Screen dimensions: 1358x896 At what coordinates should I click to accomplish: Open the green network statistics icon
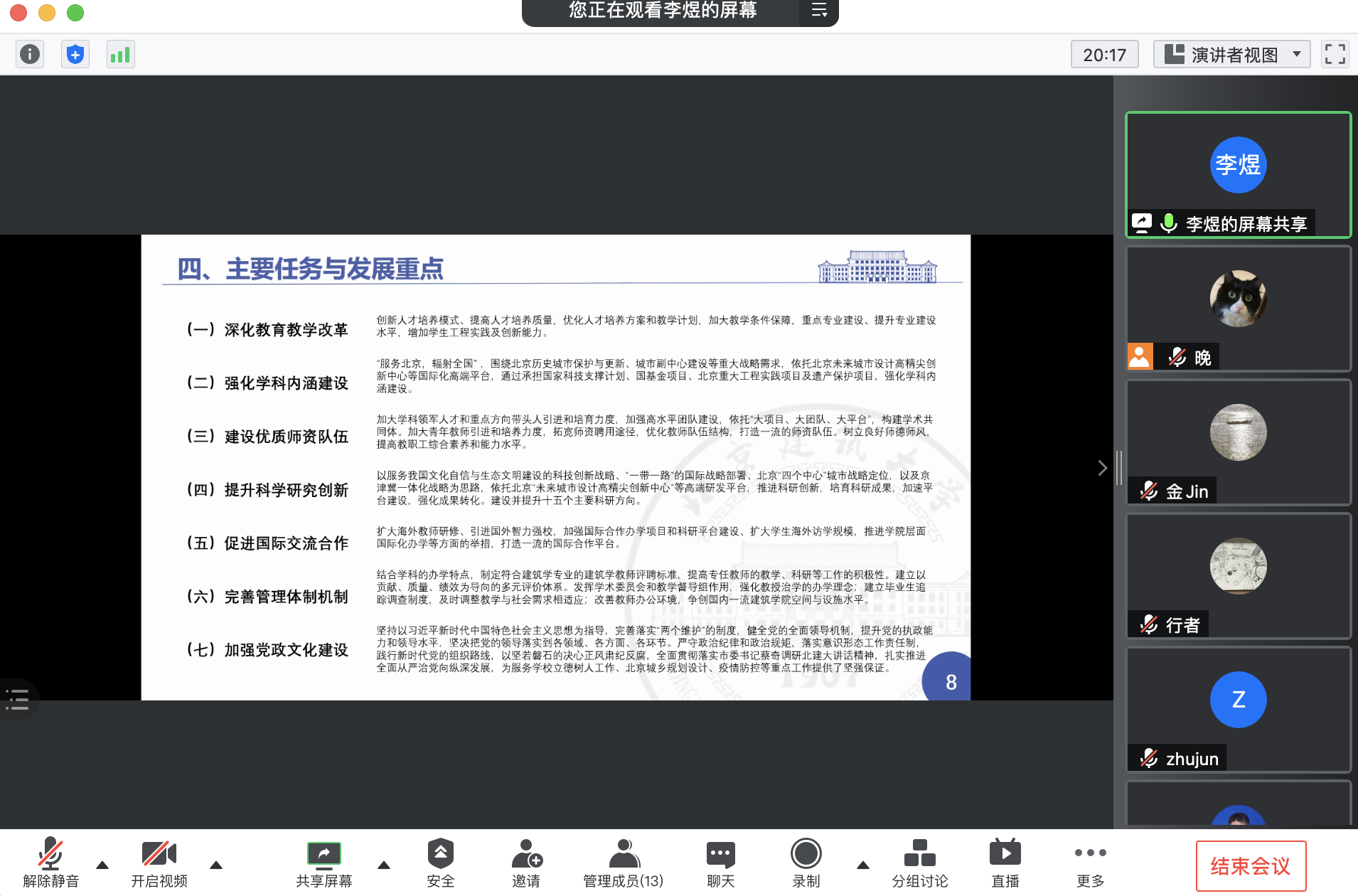tap(120, 54)
